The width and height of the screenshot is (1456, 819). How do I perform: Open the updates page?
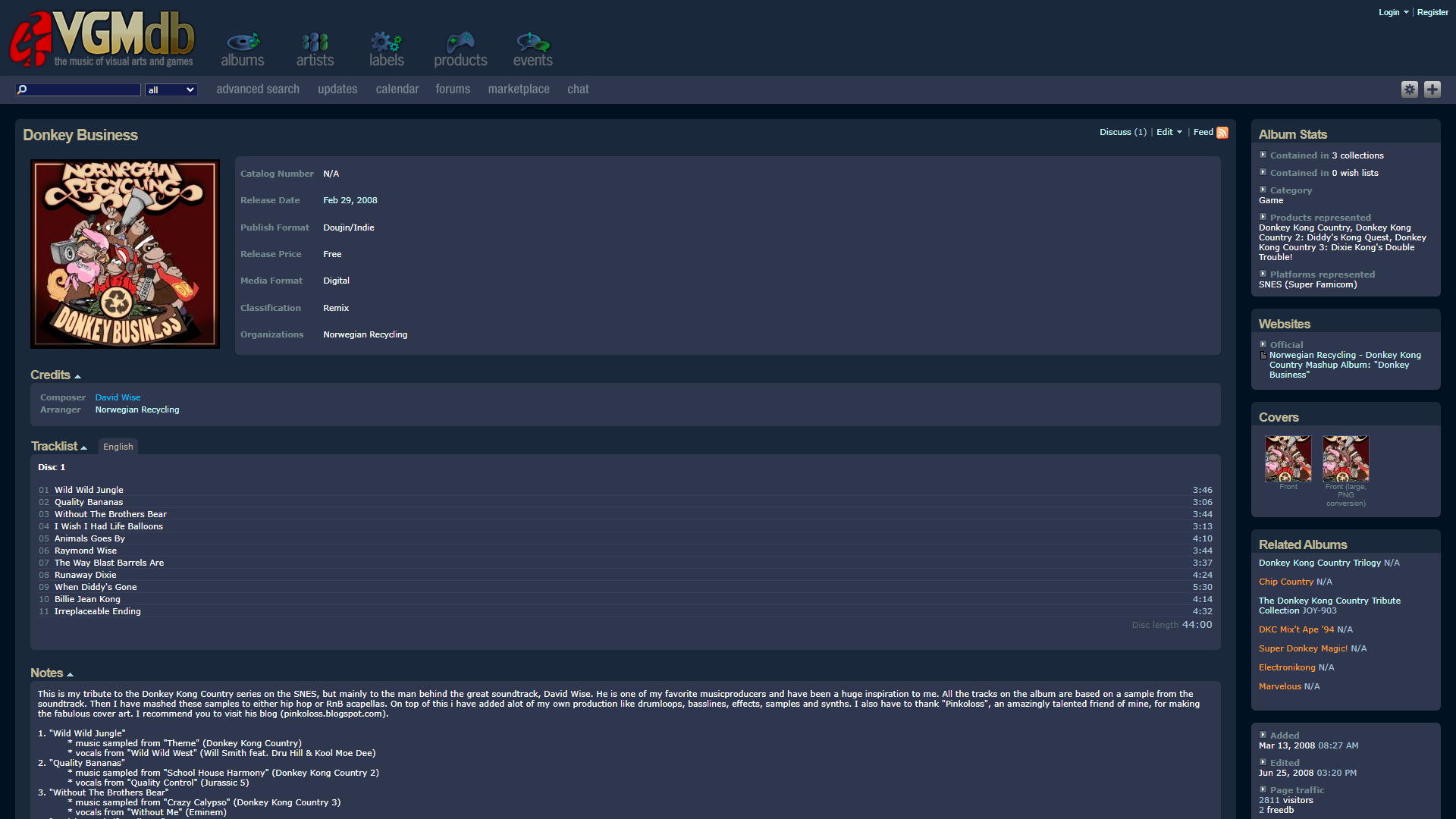[337, 89]
